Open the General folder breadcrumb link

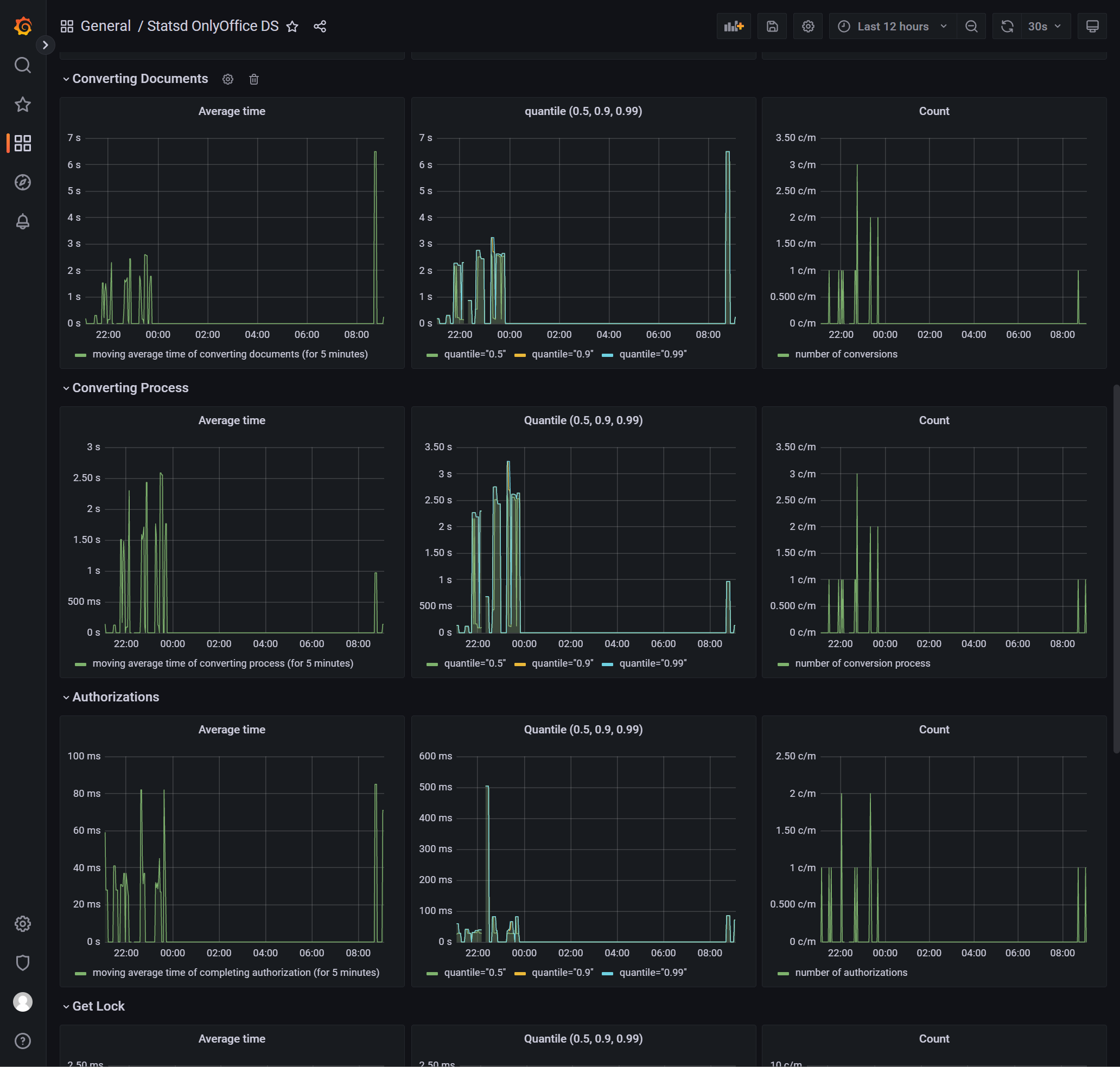(x=106, y=26)
